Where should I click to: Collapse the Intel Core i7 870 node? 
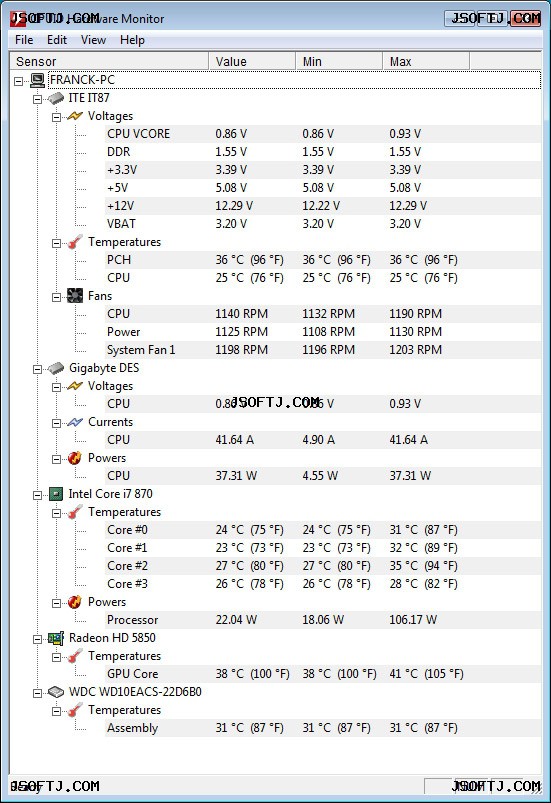pyautogui.click(x=37, y=495)
